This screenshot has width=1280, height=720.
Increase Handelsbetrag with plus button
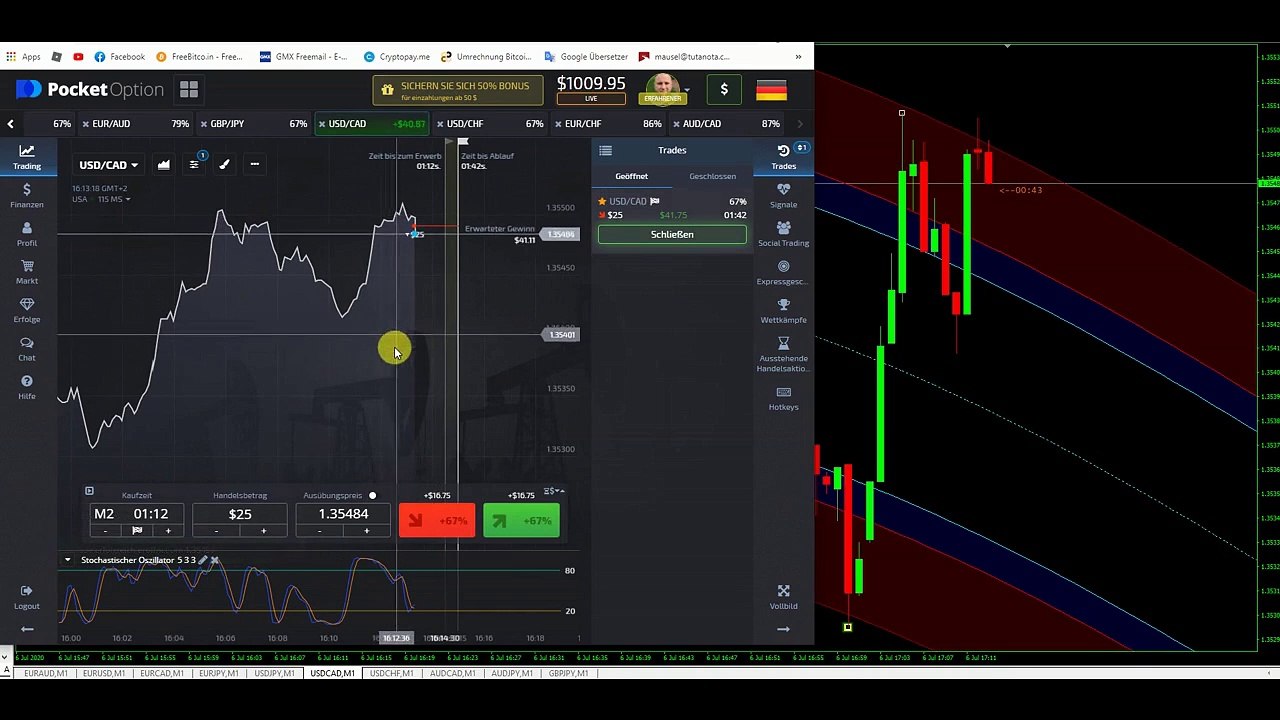(263, 531)
